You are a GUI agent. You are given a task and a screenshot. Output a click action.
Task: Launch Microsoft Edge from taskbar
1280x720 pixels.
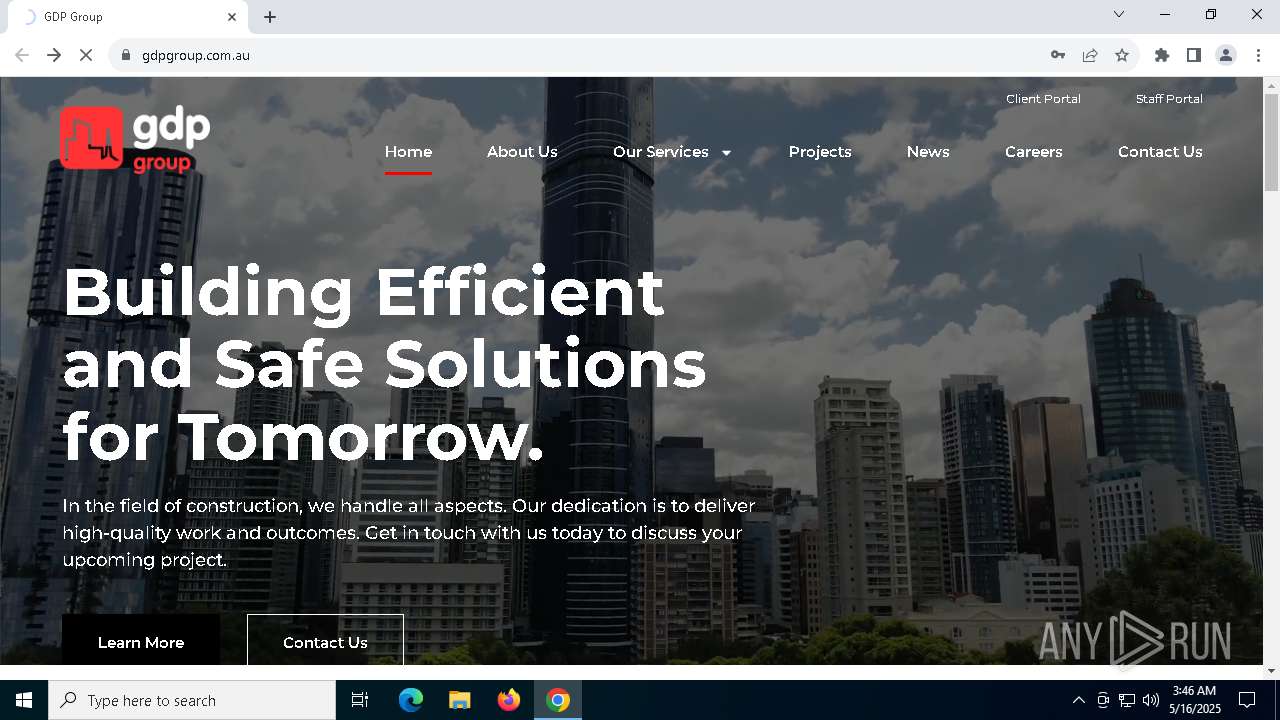[x=411, y=700]
